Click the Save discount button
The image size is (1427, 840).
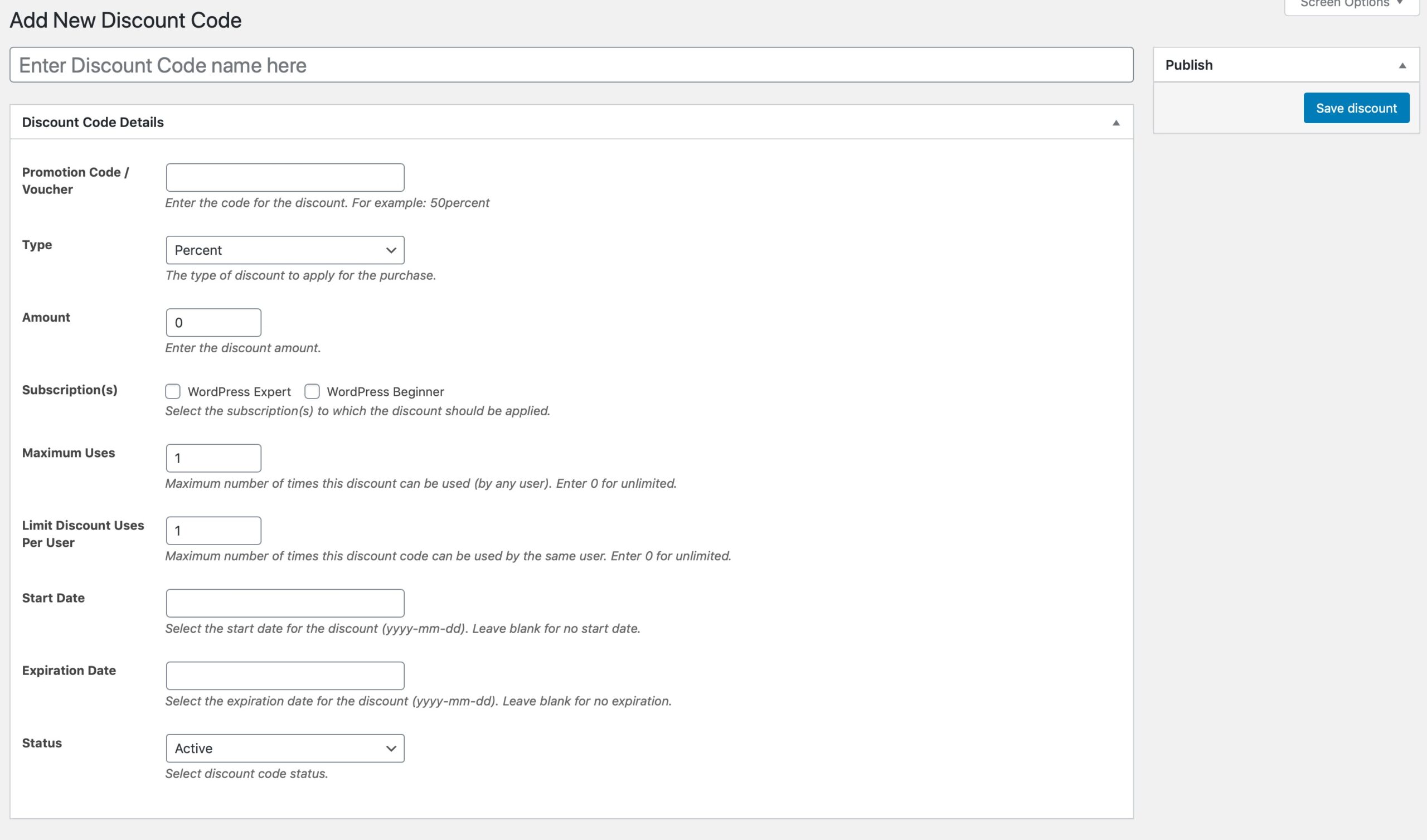1356,108
